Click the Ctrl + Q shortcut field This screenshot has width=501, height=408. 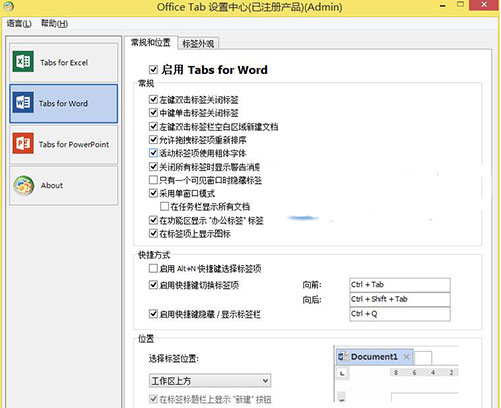click(x=400, y=314)
